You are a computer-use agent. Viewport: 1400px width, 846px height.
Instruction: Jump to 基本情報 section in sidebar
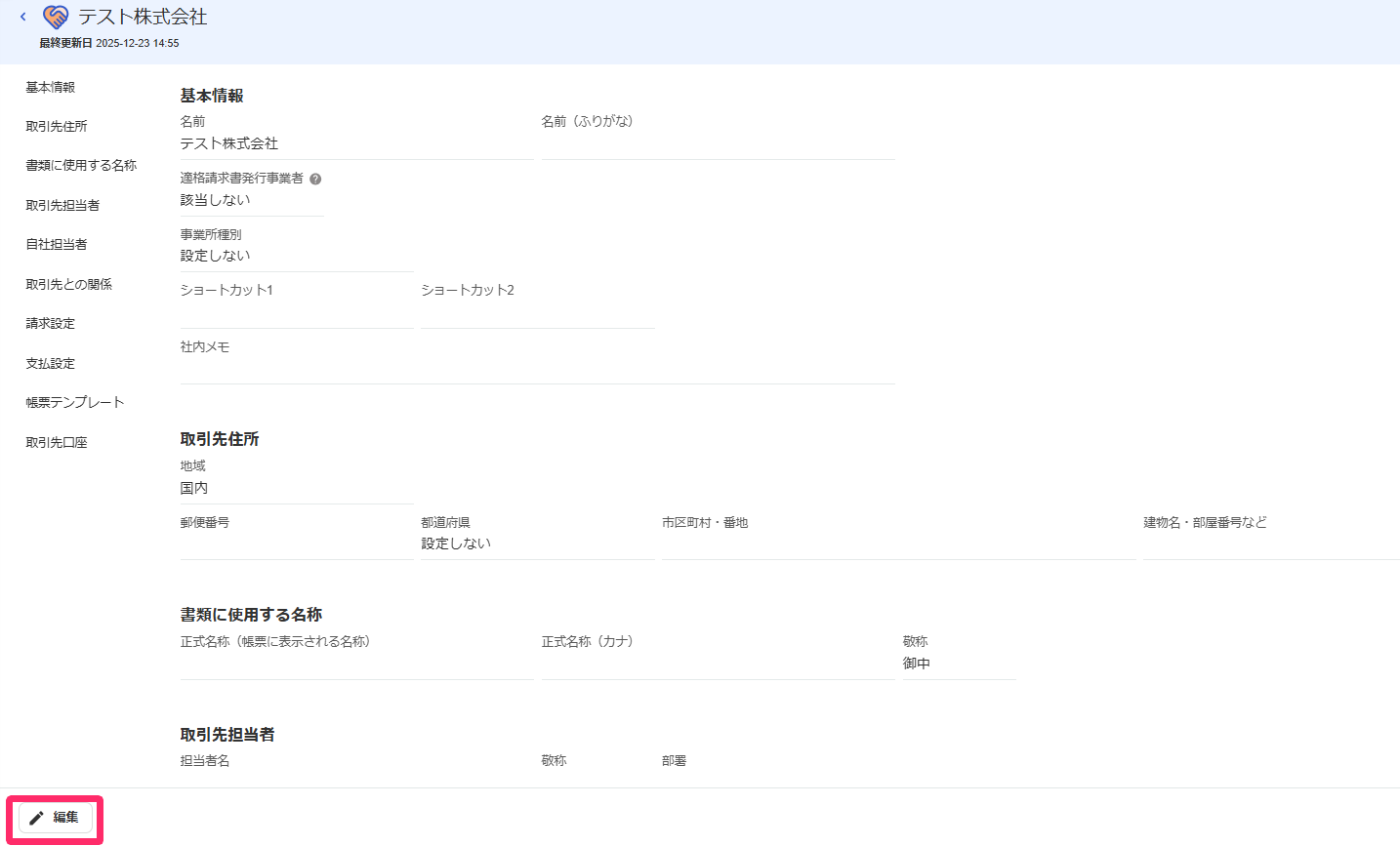click(x=50, y=87)
